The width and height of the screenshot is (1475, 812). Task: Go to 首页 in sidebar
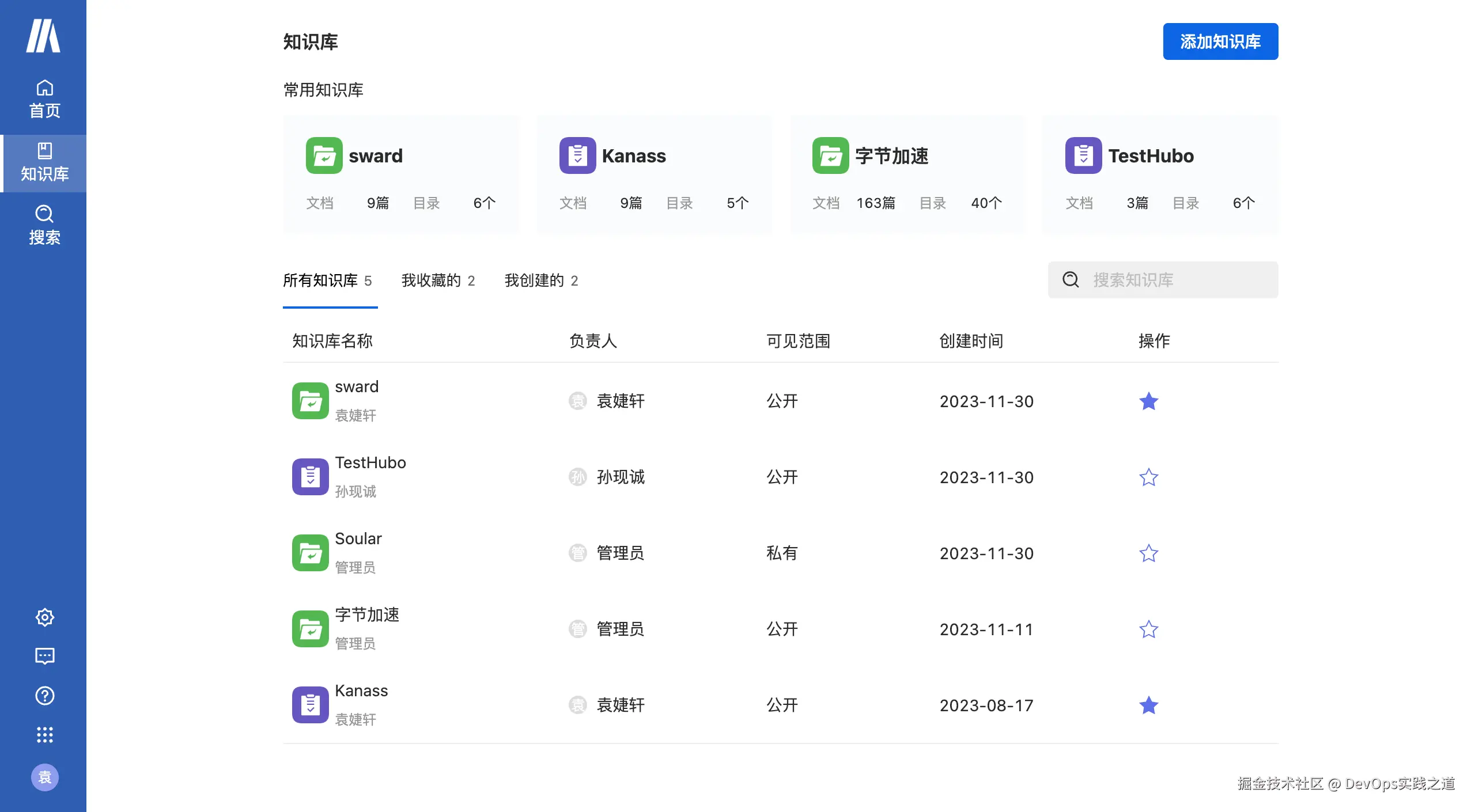click(x=44, y=99)
